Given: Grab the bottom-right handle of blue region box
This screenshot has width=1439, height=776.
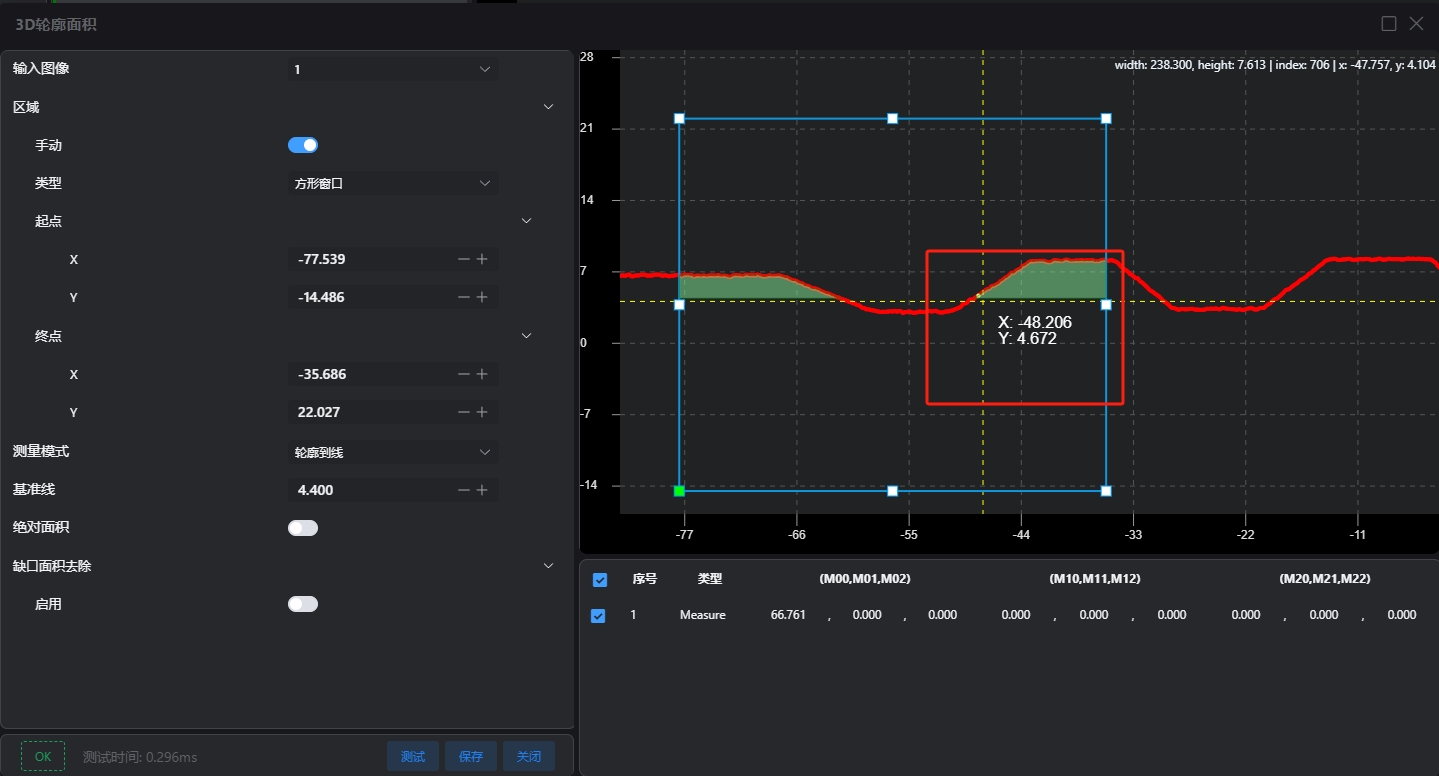Looking at the screenshot, I should pos(1106,491).
